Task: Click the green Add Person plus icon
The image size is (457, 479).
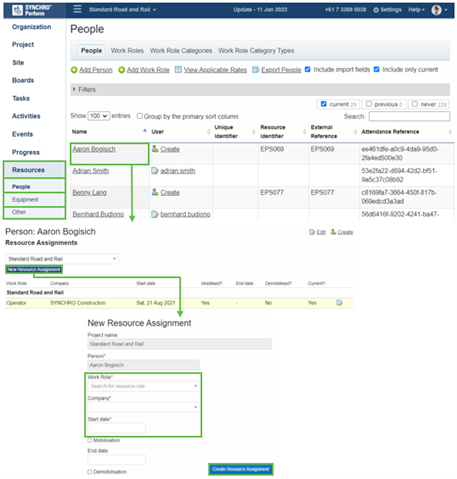Action: click(74, 70)
